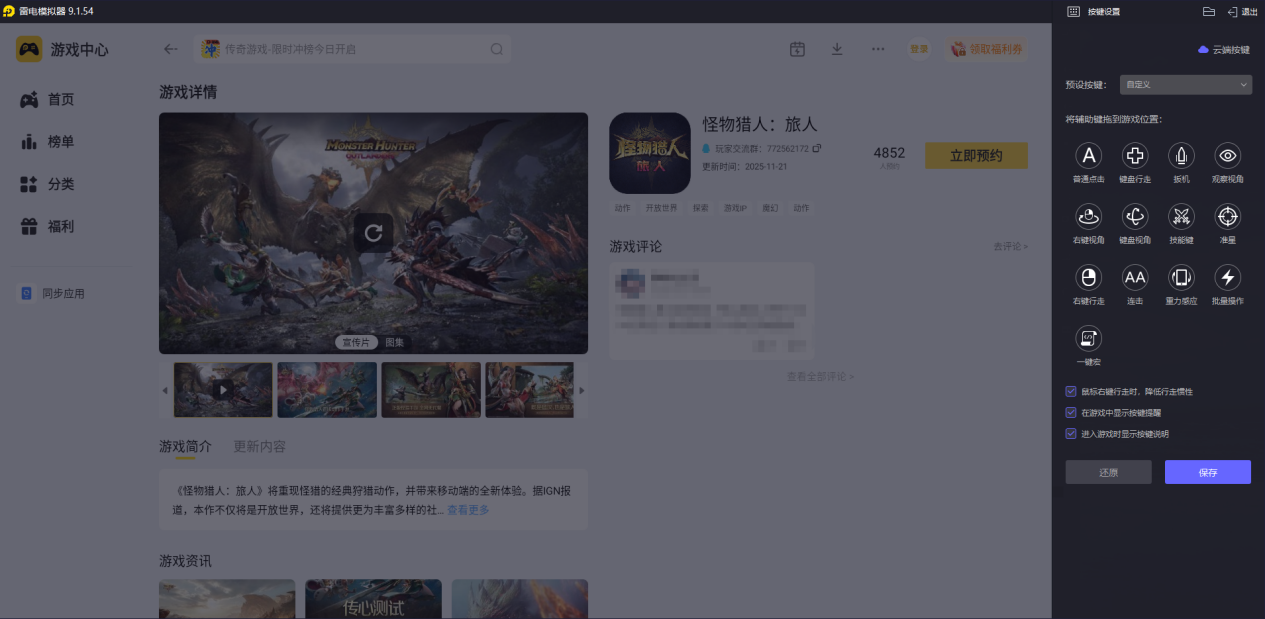This screenshot has width=1265, height=619.
Task: Select the 技能键 crossed swords icon
Action: (x=1181, y=216)
